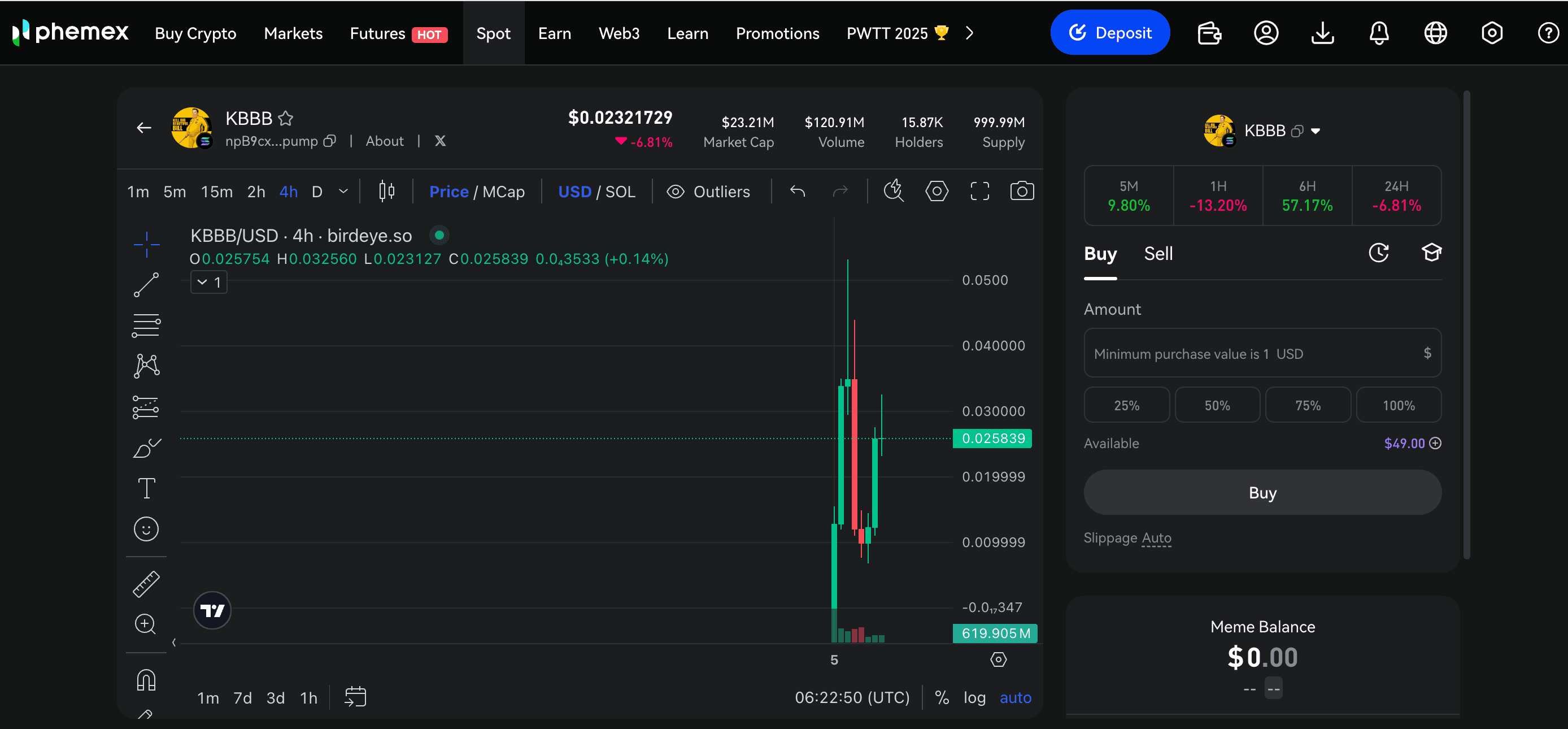1568x729 pixels.
Task: Select the forecasting and measurement tool
Action: coord(146,407)
